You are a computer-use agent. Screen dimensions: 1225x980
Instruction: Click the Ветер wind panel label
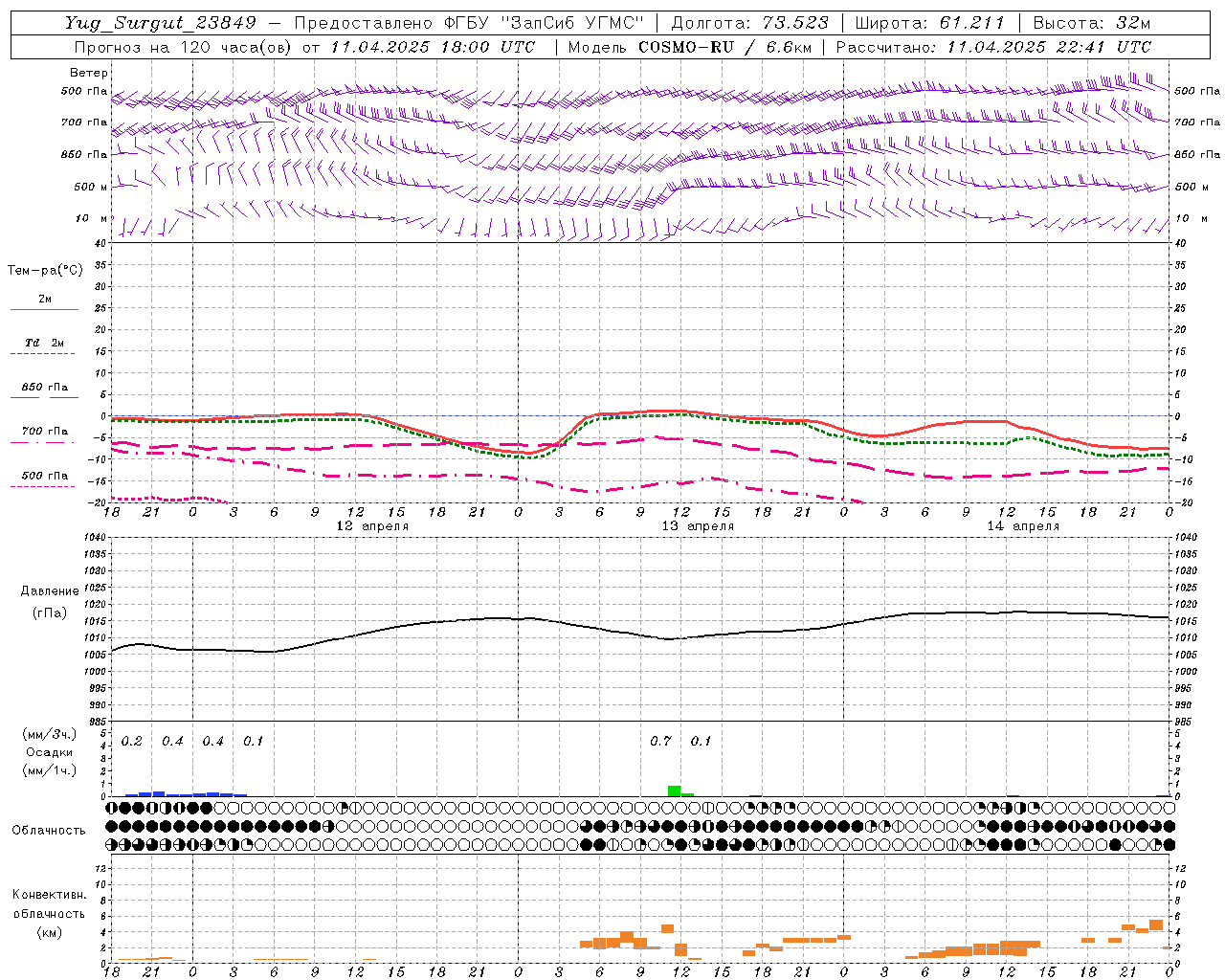point(89,73)
